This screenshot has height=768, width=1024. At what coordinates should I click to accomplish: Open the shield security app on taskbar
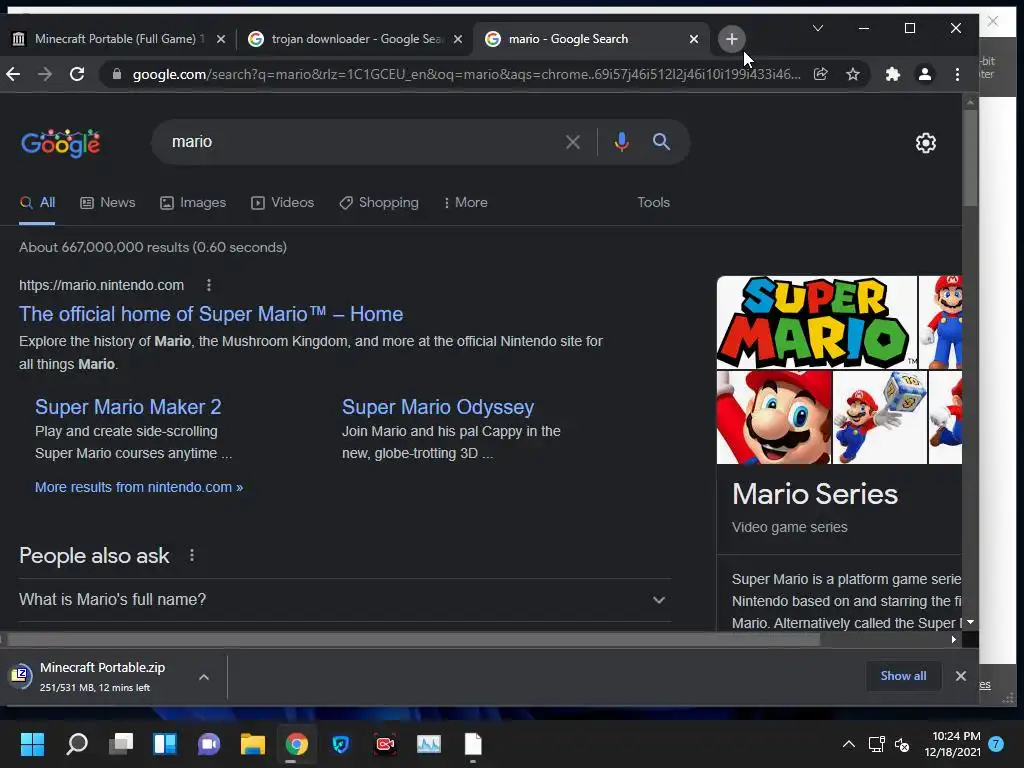tap(341, 744)
